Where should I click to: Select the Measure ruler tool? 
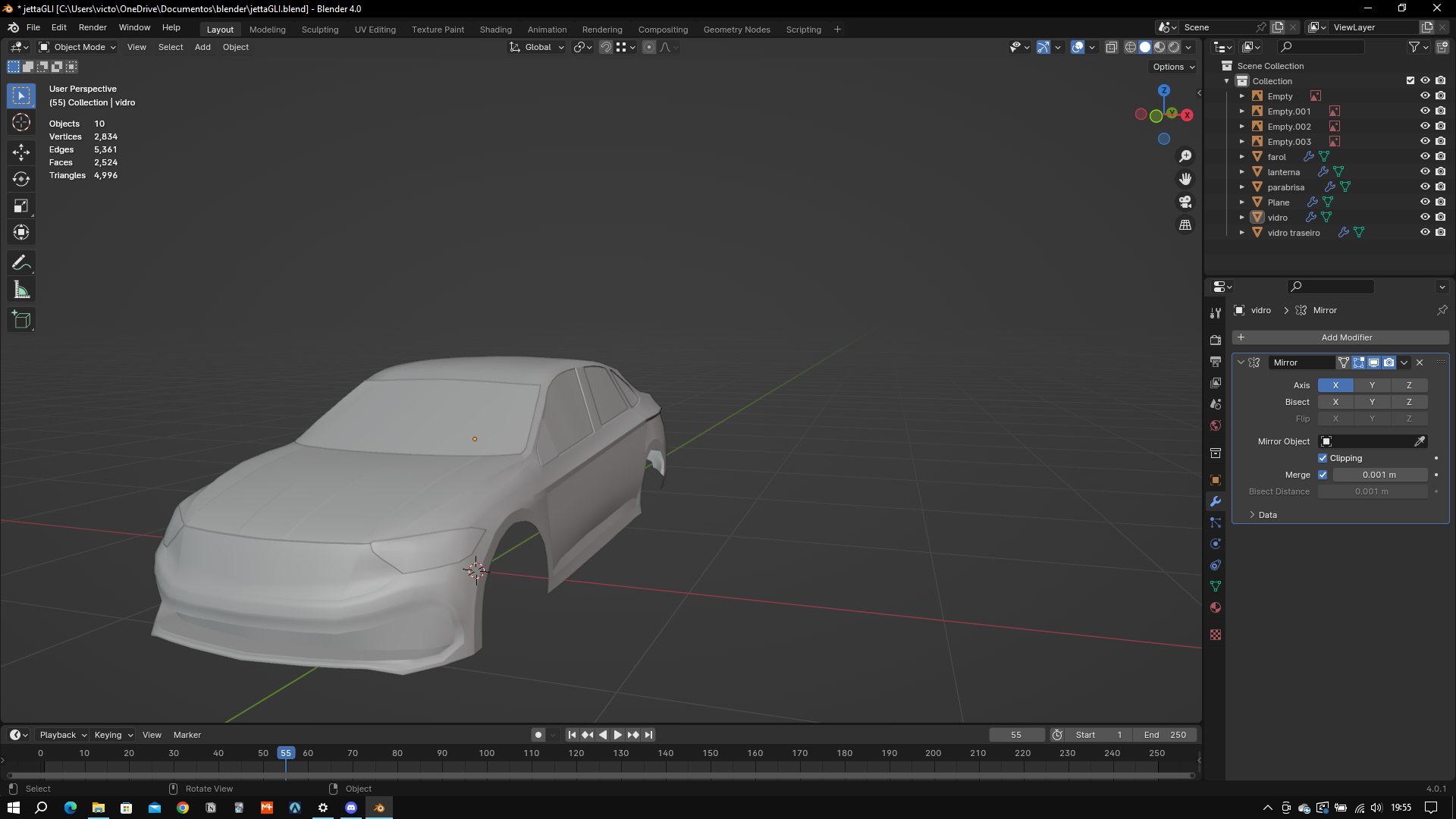click(21, 290)
